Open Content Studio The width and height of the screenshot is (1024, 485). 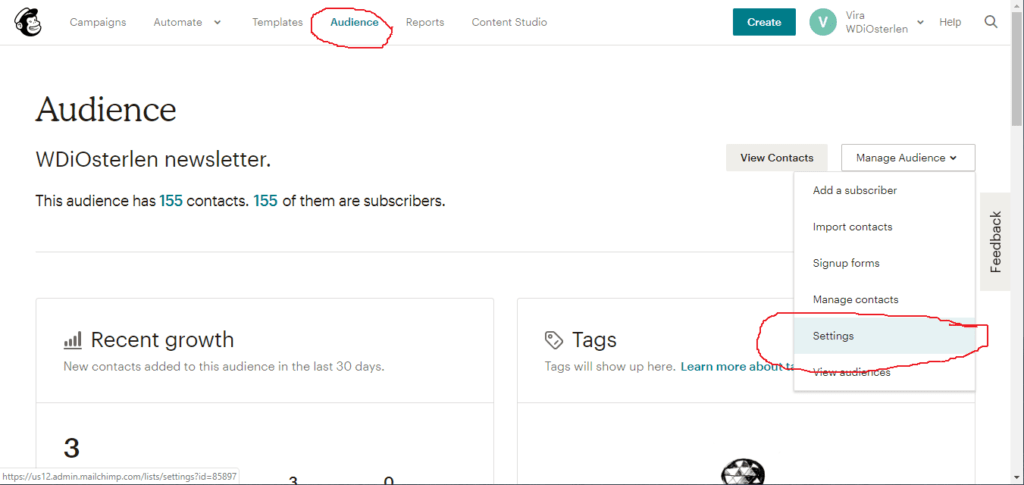[x=509, y=22]
